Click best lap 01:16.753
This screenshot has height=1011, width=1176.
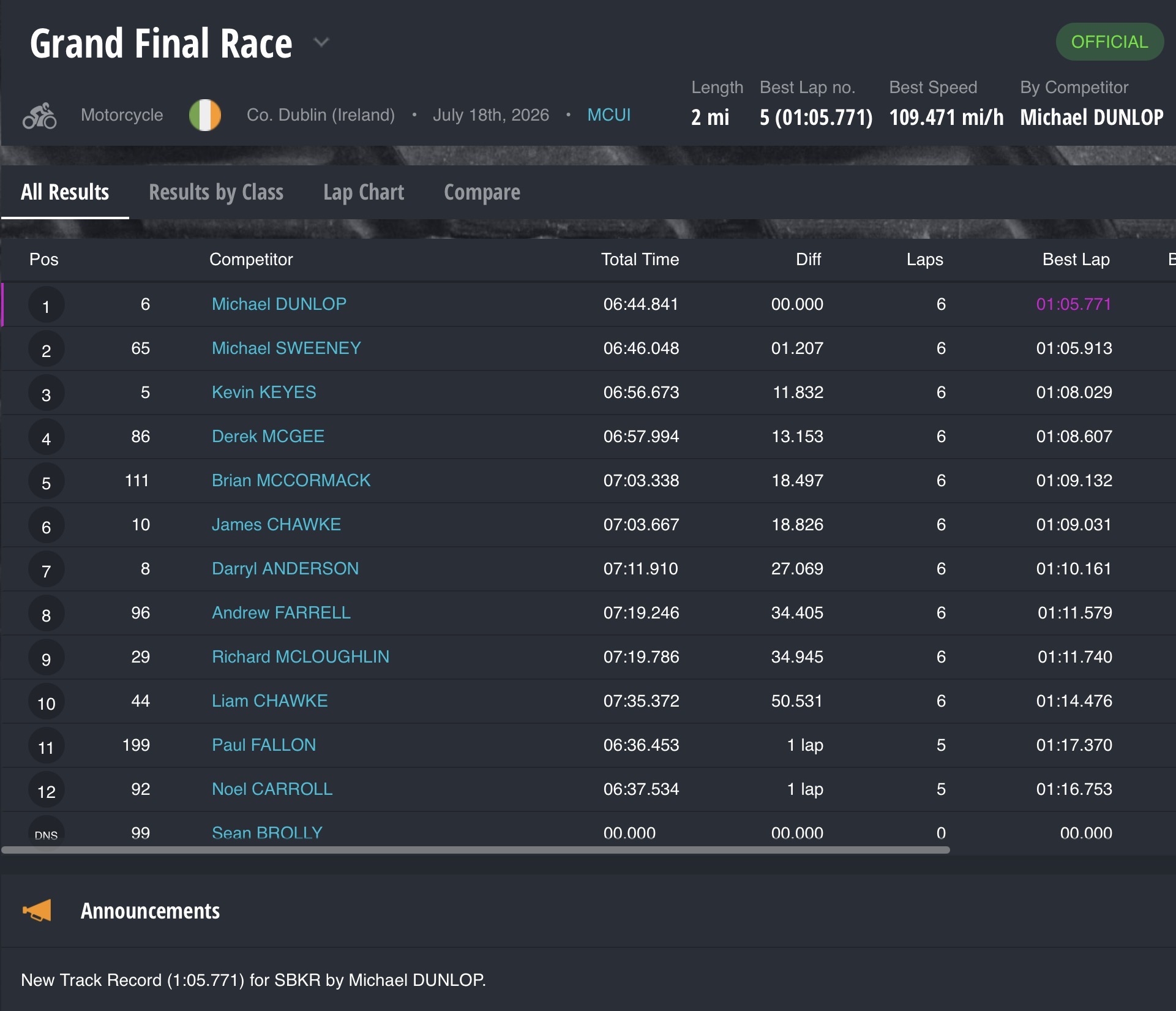point(1074,789)
